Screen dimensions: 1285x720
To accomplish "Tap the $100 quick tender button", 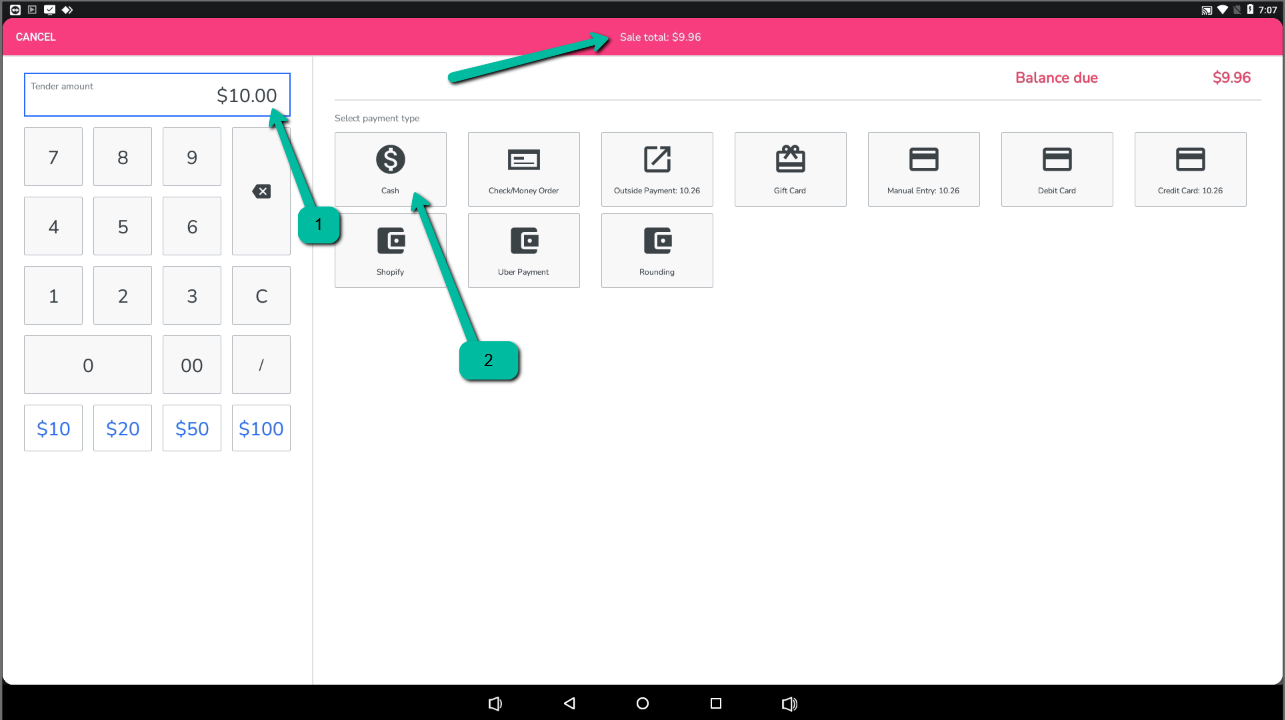I will (261, 428).
